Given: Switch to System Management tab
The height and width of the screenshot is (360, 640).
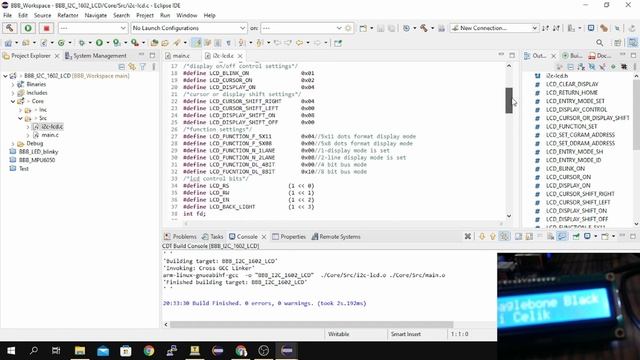Looking at the screenshot, I should click(96, 56).
